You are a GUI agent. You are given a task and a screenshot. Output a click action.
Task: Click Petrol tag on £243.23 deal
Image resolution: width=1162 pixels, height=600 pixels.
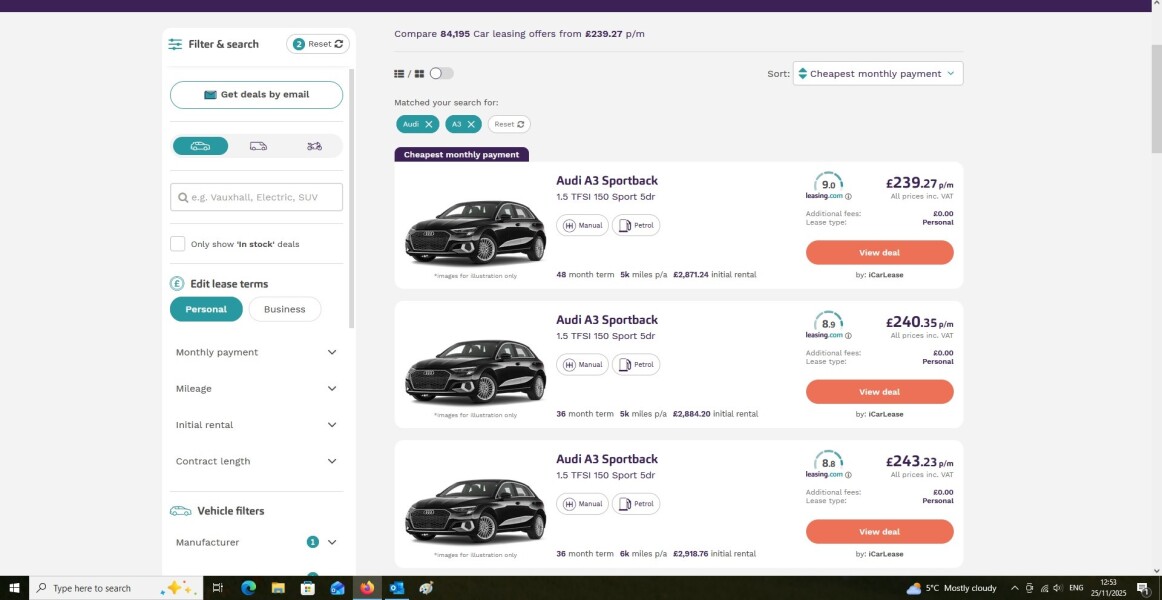point(636,504)
